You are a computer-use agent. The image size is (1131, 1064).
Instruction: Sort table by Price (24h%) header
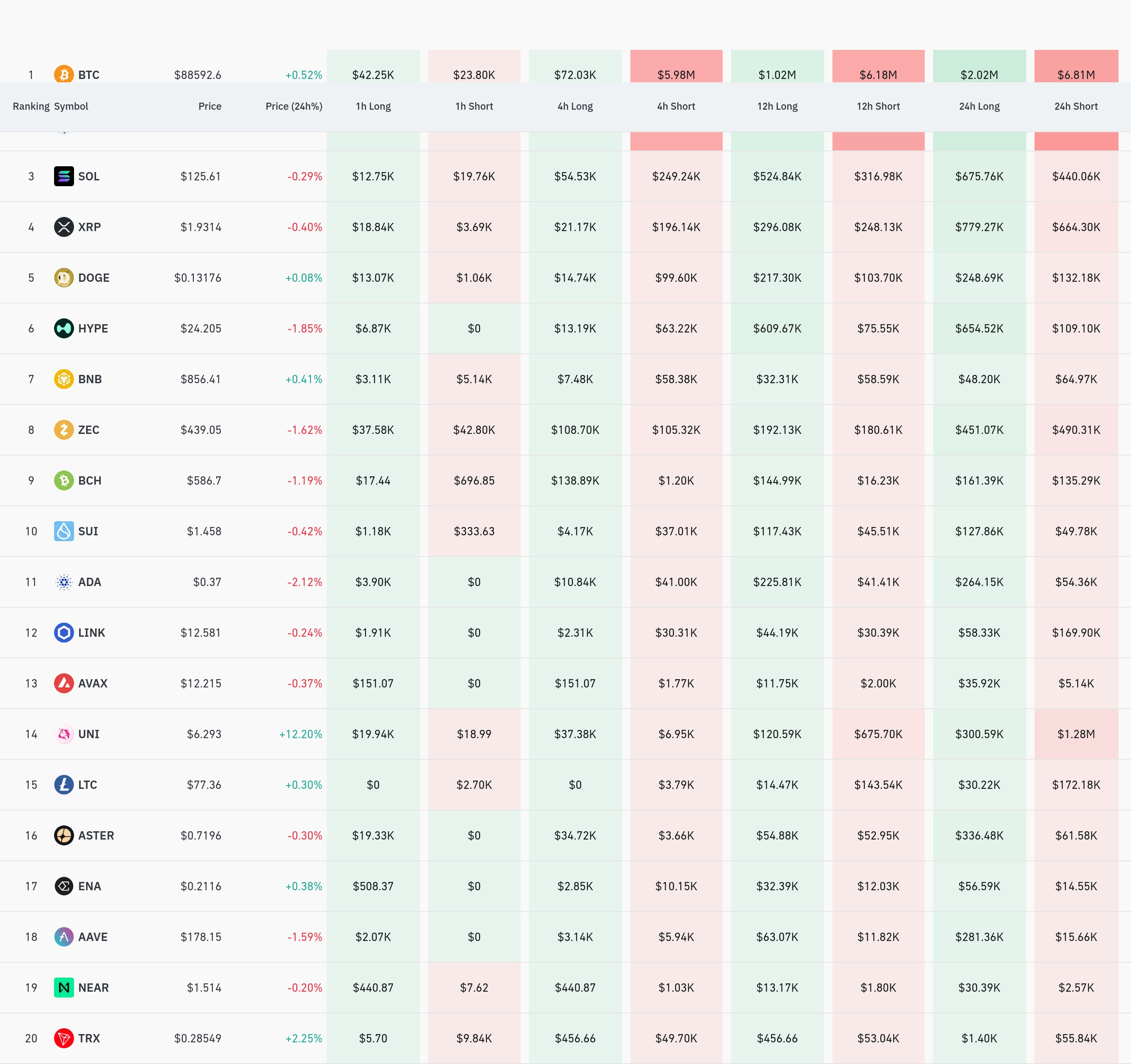[294, 106]
